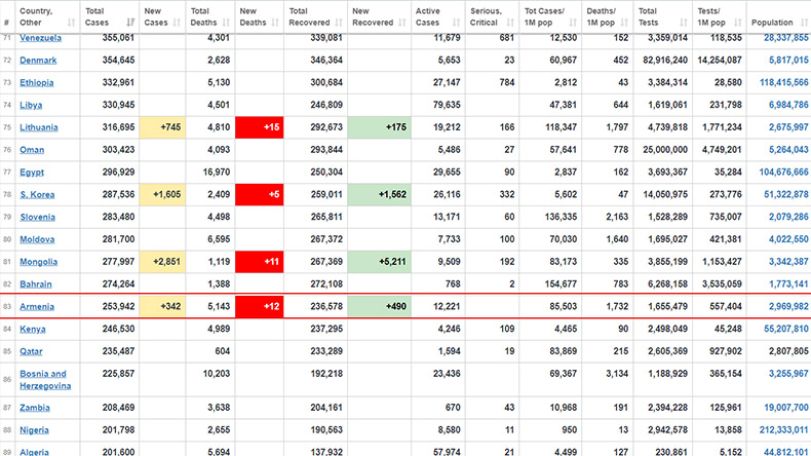
Task: Sort by New Cases column arrows
Action: (177, 22)
